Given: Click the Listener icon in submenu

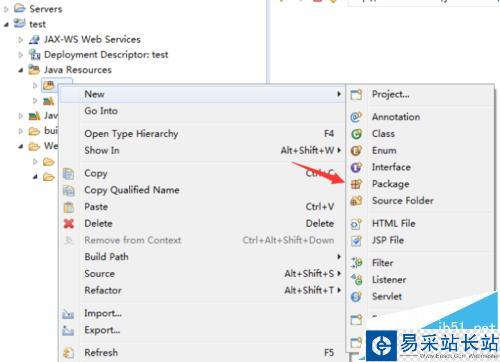Looking at the screenshot, I should [x=357, y=280].
